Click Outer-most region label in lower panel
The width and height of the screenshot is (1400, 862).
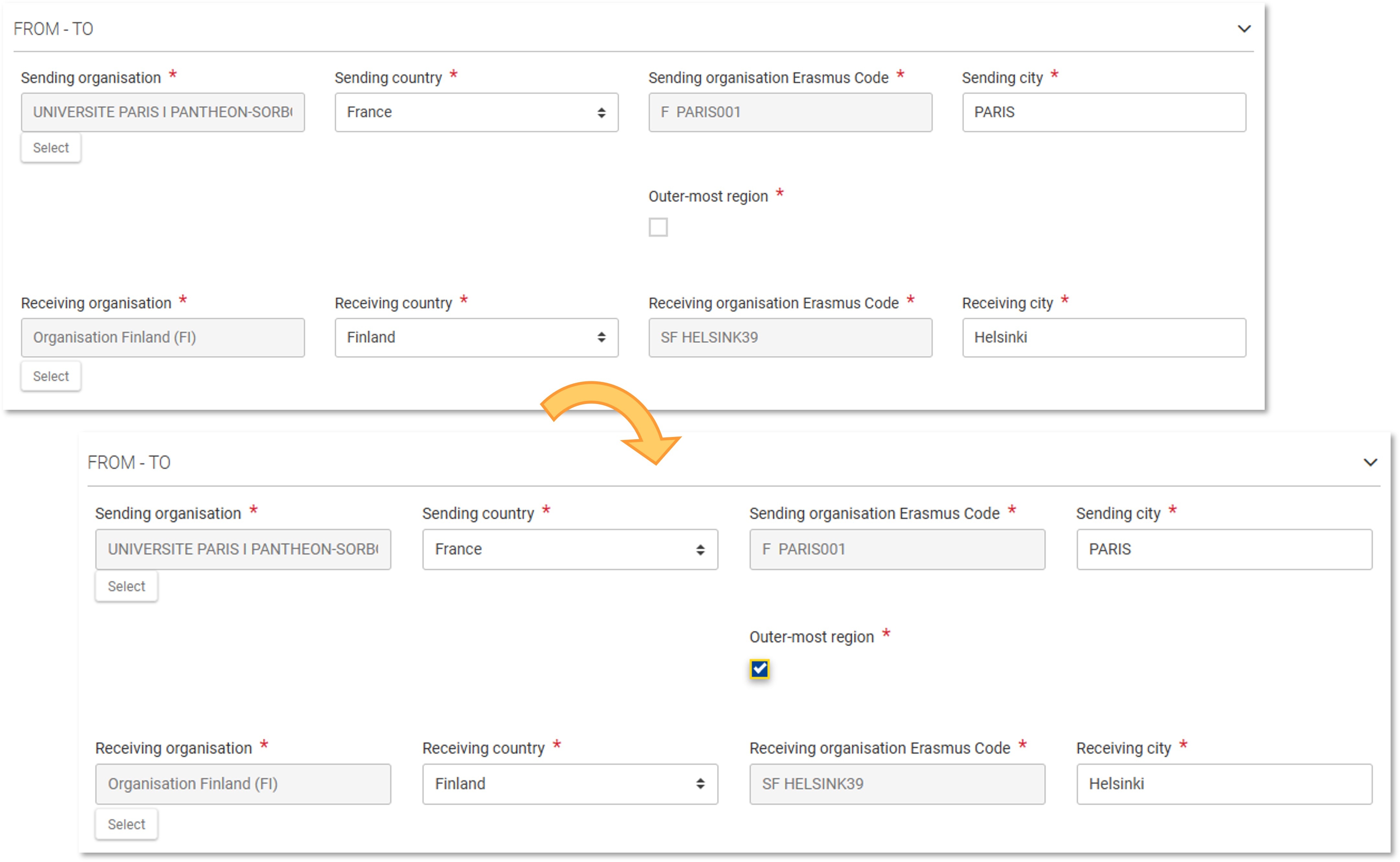(x=812, y=637)
